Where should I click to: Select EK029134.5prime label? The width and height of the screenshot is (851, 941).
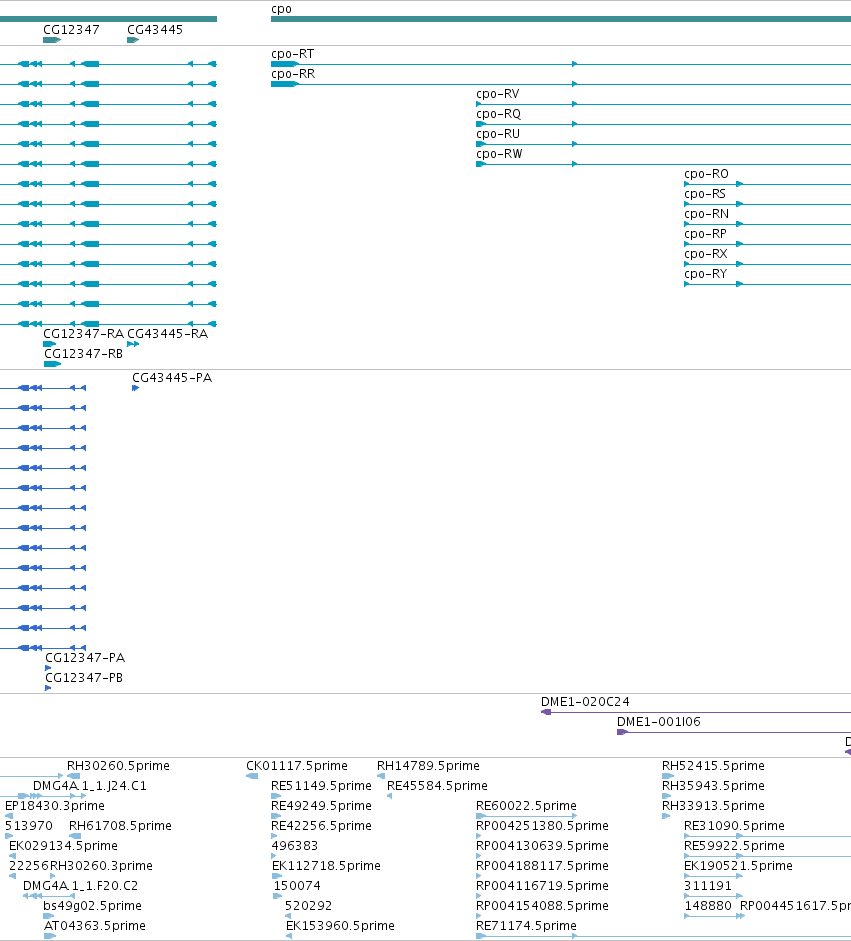pyautogui.click(x=63, y=846)
